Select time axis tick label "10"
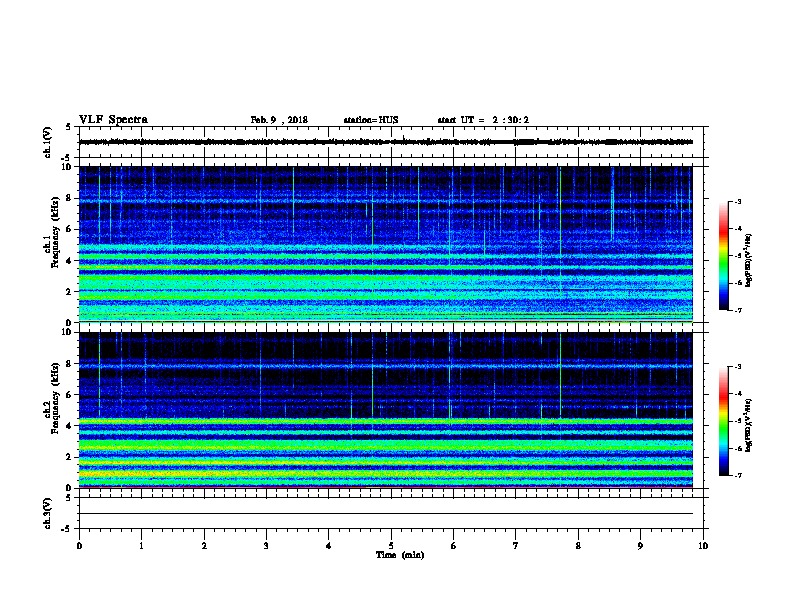 coord(703,546)
